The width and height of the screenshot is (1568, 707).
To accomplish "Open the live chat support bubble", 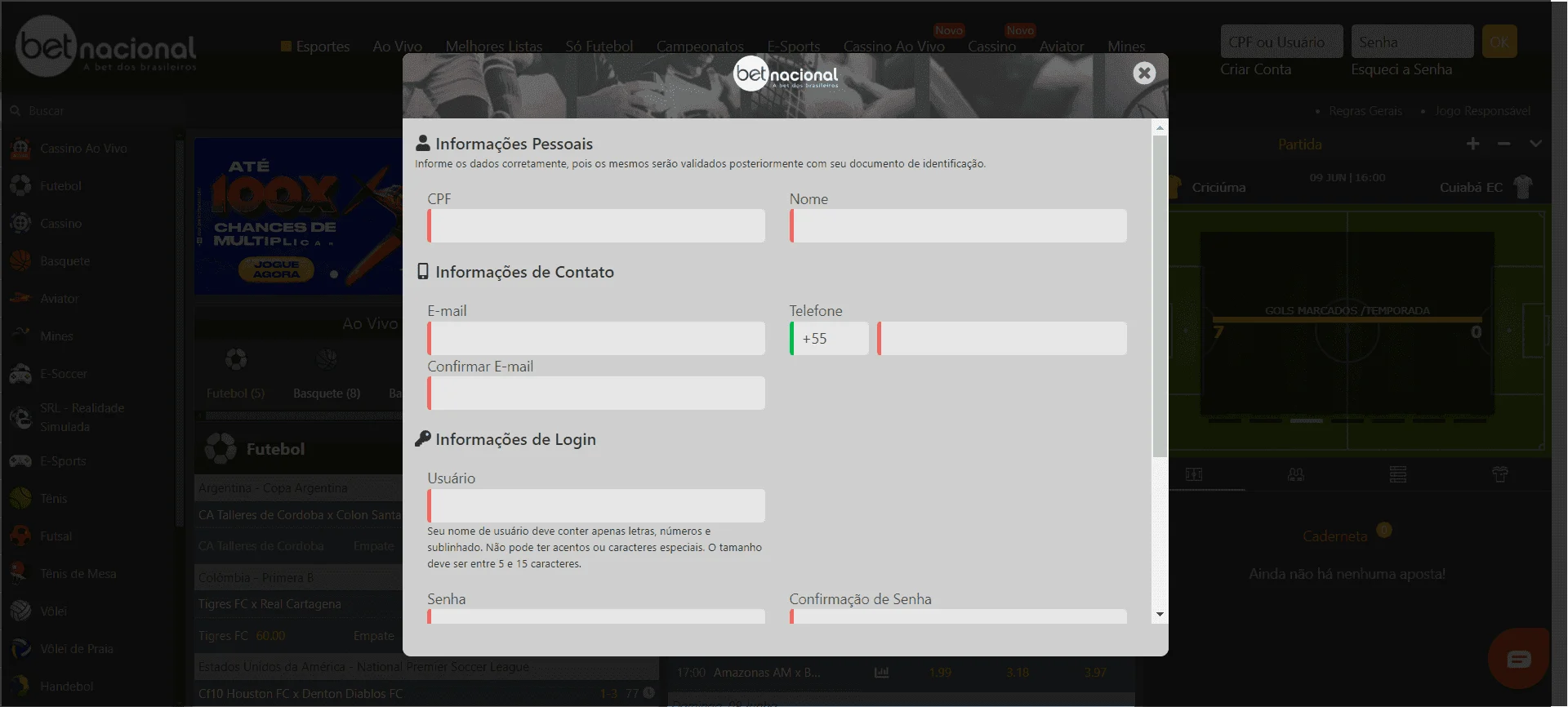I will pyautogui.click(x=1519, y=659).
